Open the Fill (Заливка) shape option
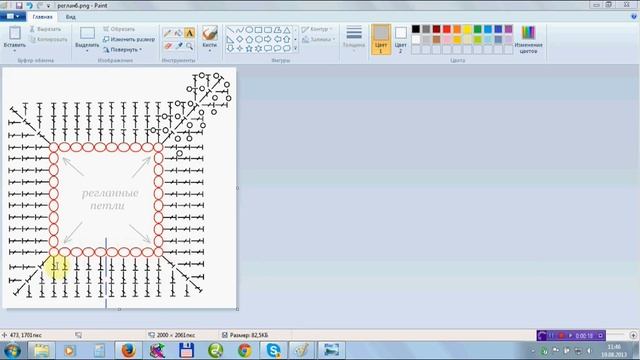 point(319,40)
